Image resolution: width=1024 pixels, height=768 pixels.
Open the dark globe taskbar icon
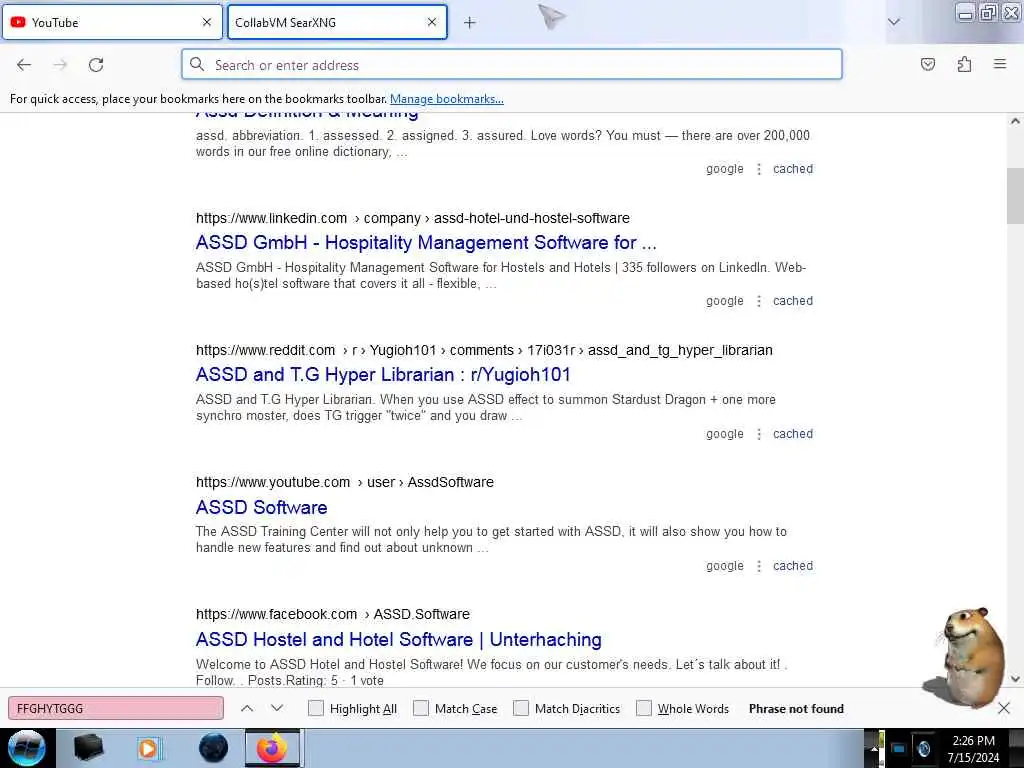214,748
